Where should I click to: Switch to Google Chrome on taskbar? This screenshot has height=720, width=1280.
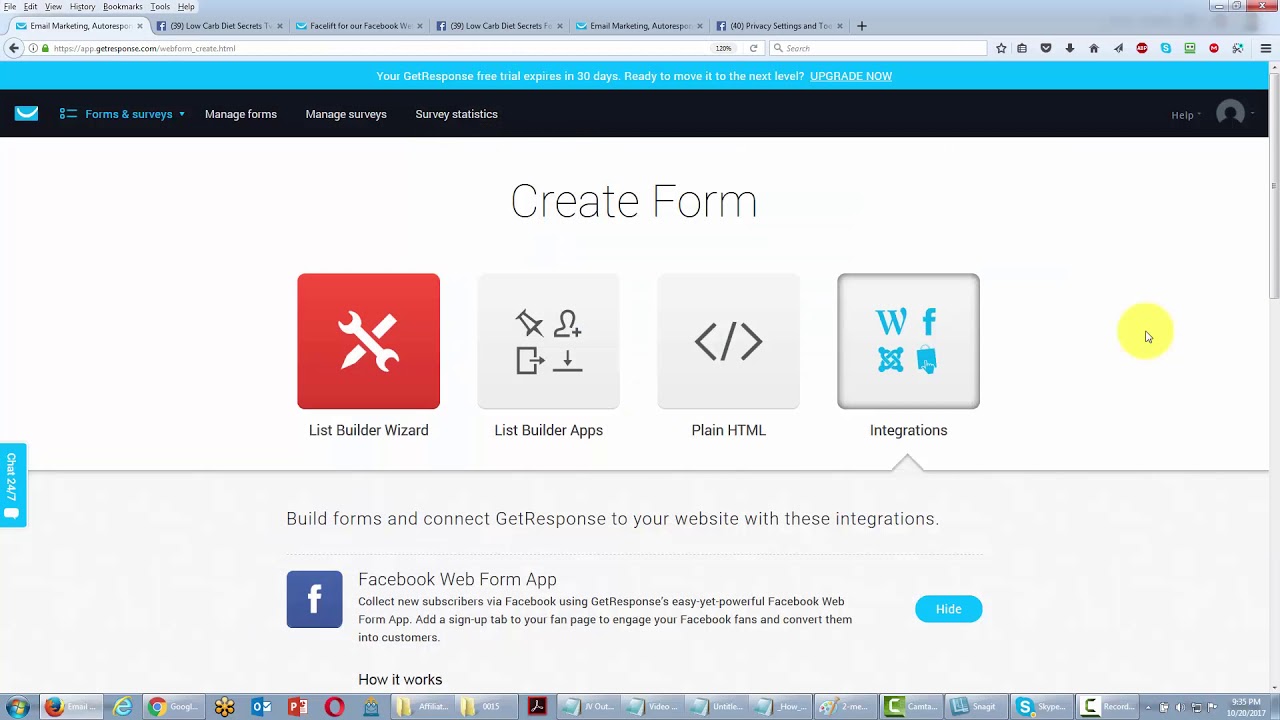tap(173, 707)
